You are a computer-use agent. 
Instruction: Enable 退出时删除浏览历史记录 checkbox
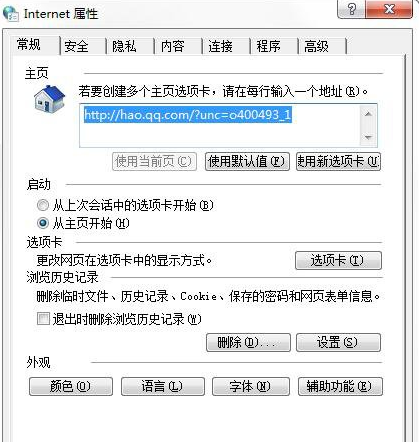coord(43,319)
